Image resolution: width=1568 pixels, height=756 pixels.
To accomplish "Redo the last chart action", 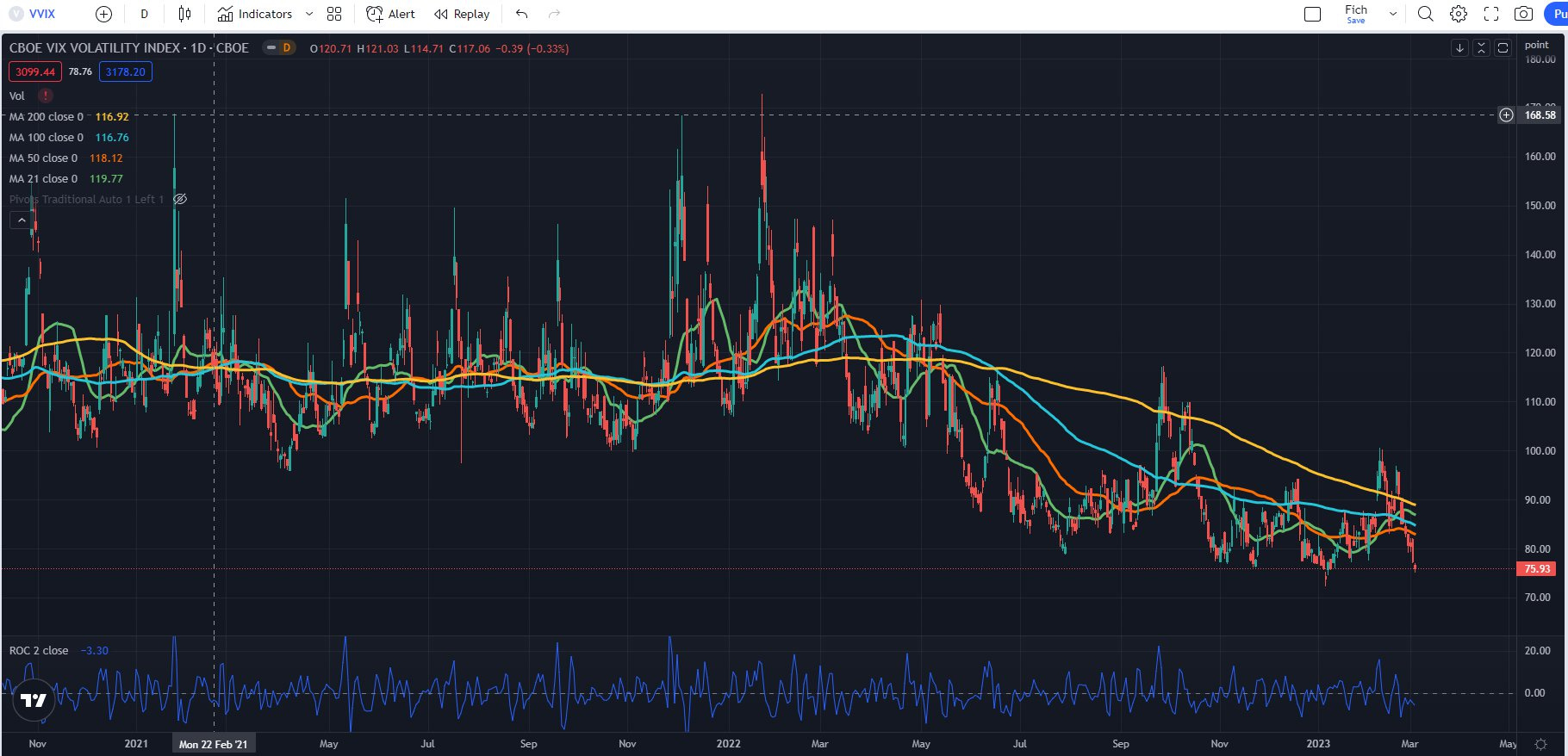I will click(554, 14).
